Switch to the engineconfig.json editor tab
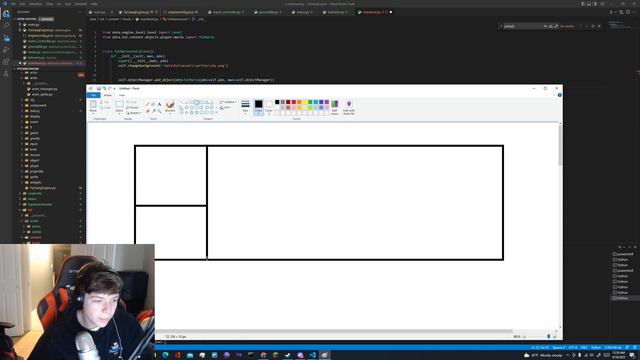The height and width of the screenshot is (360, 640). [x=182, y=12]
